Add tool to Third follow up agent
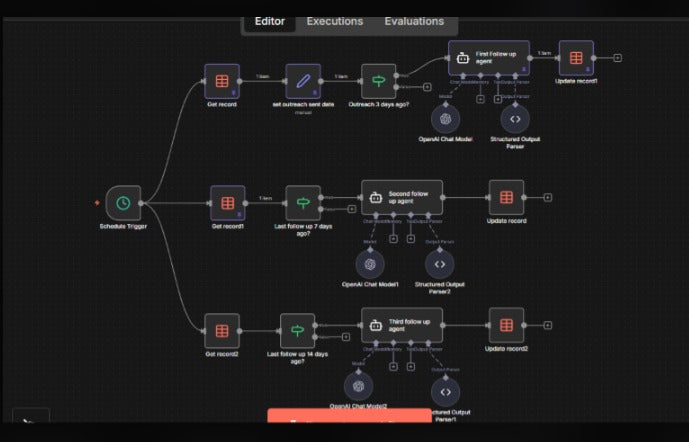 (410, 366)
